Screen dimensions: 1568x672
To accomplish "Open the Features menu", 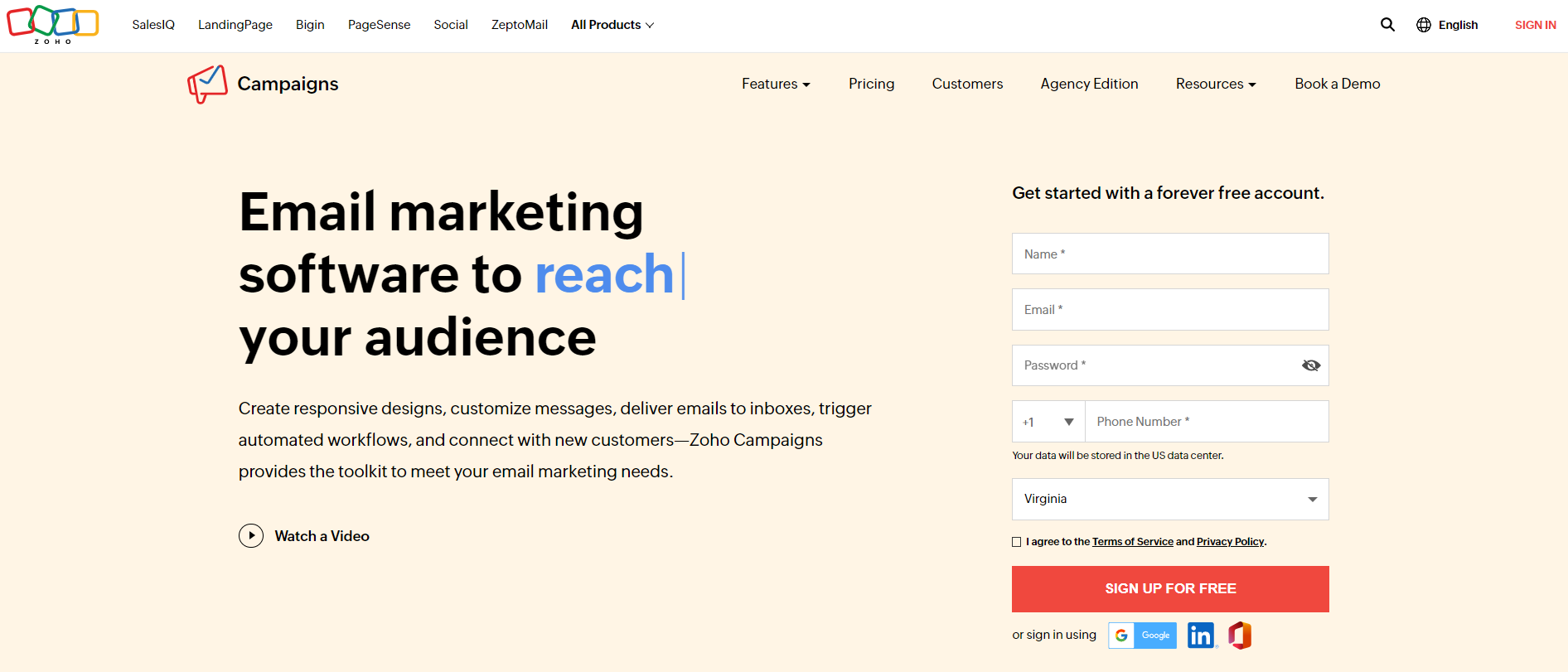I will (x=775, y=84).
